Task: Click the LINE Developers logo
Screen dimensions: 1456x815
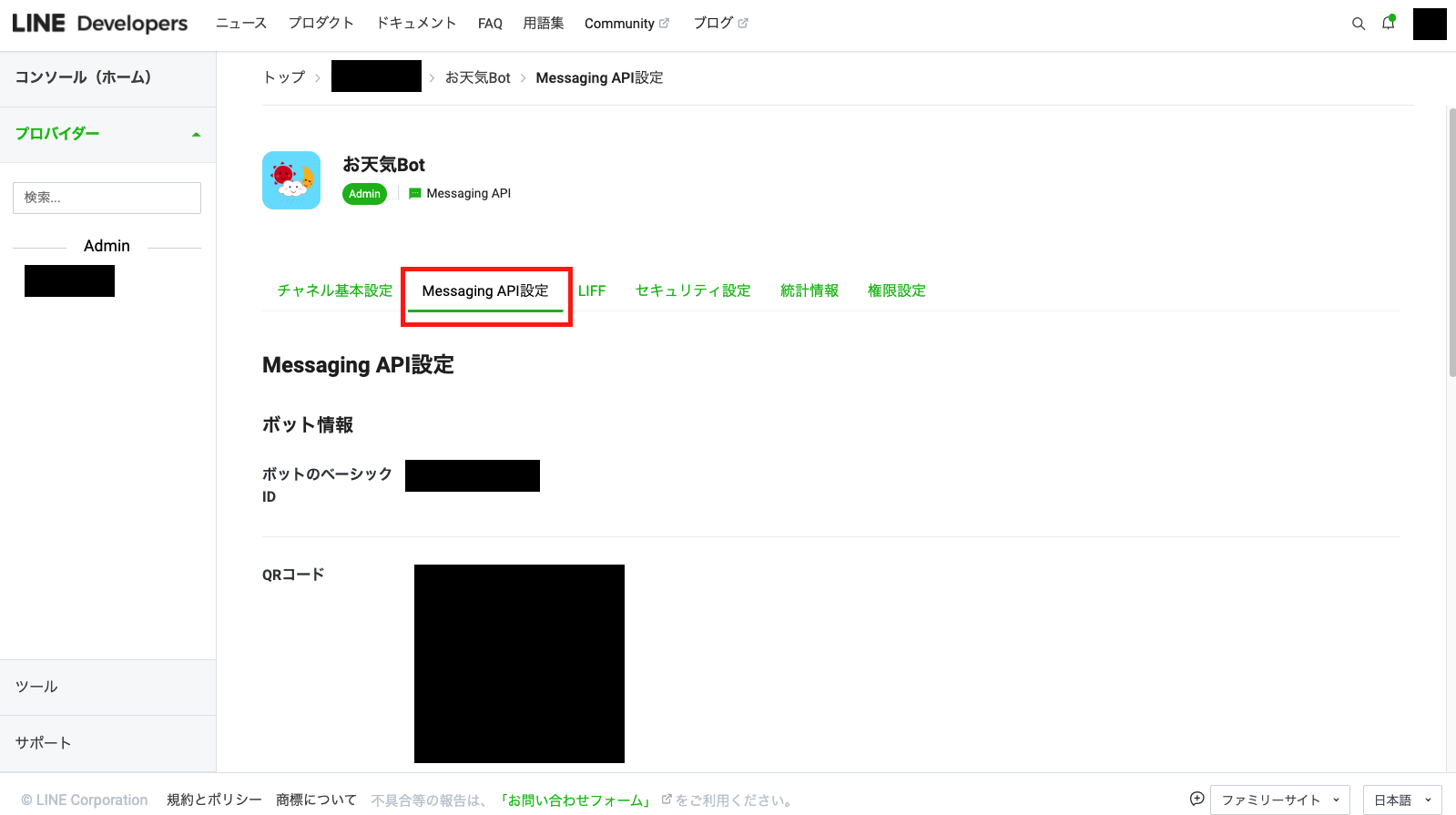Action: [100, 24]
